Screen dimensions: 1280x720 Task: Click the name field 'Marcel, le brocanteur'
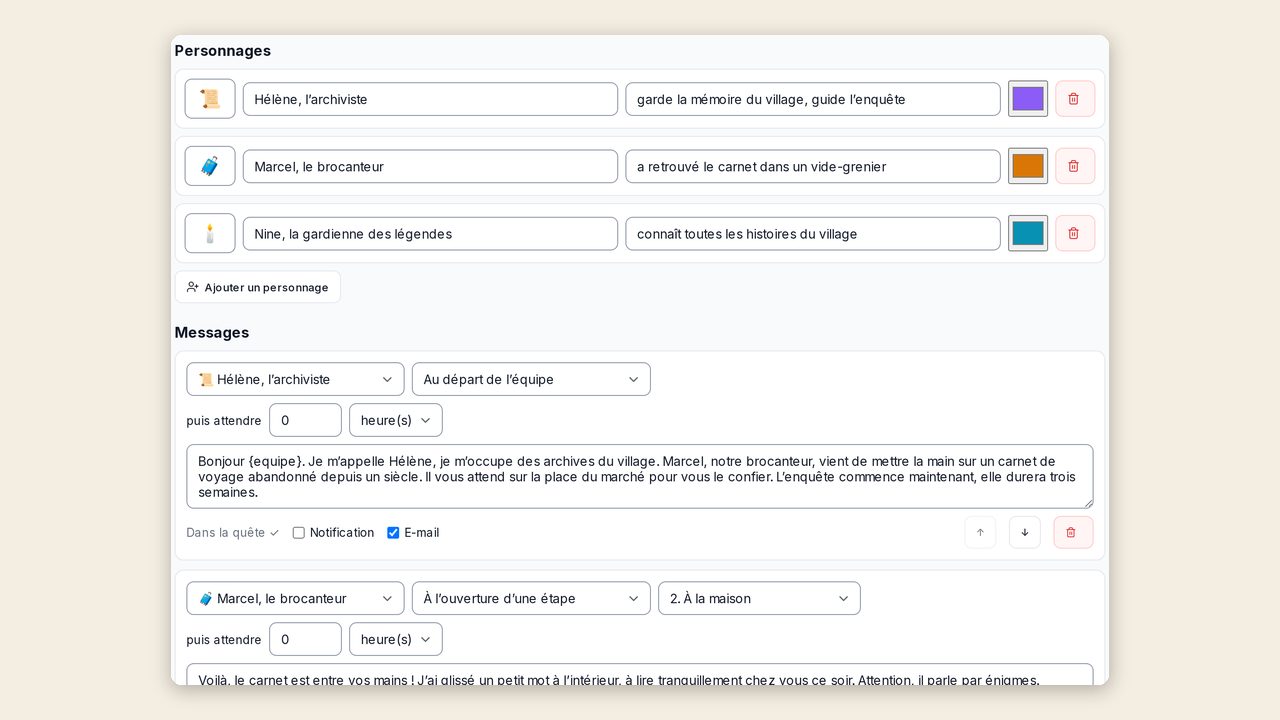point(430,166)
